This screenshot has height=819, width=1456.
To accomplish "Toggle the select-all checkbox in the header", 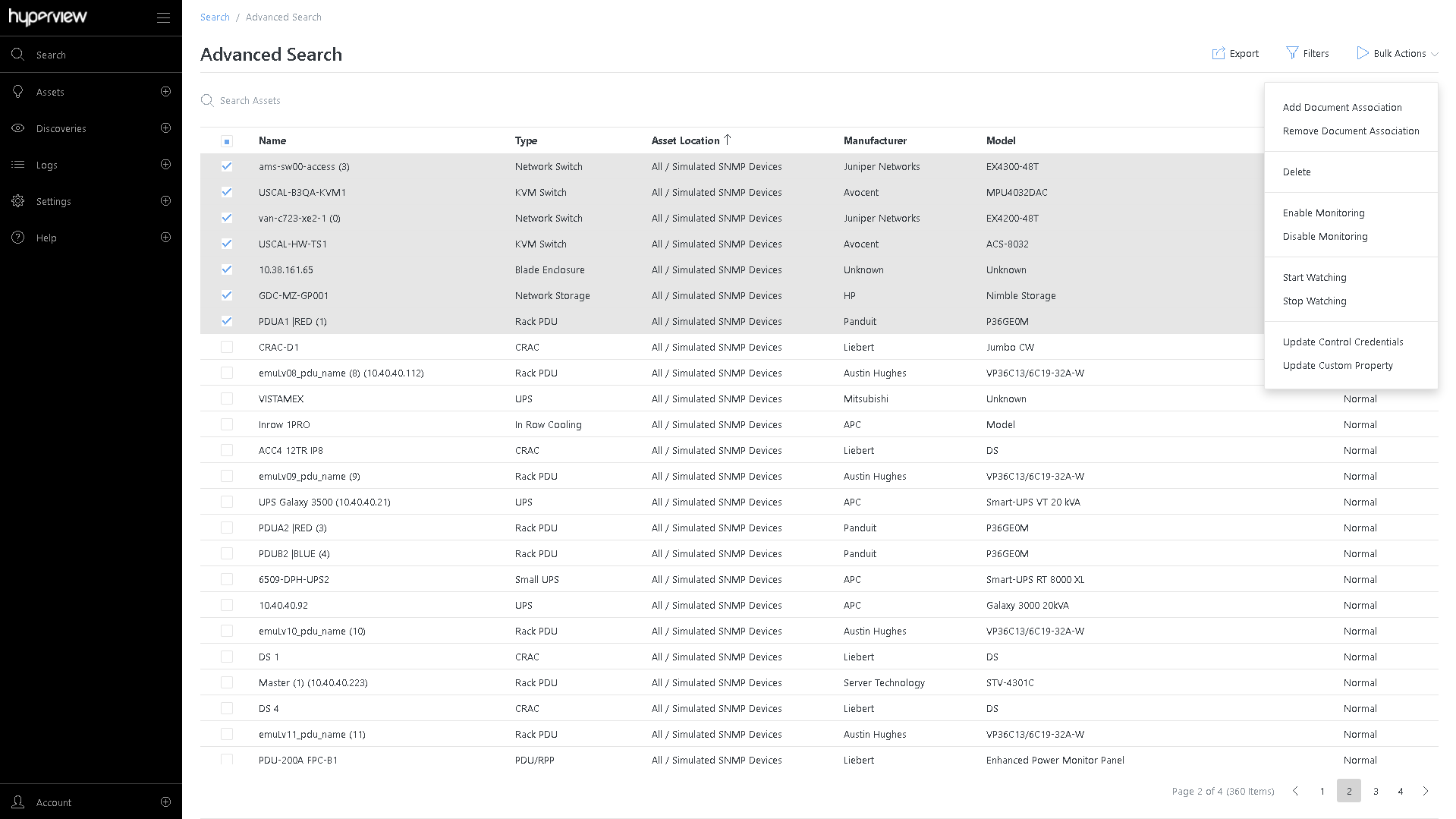I will click(226, 140).
